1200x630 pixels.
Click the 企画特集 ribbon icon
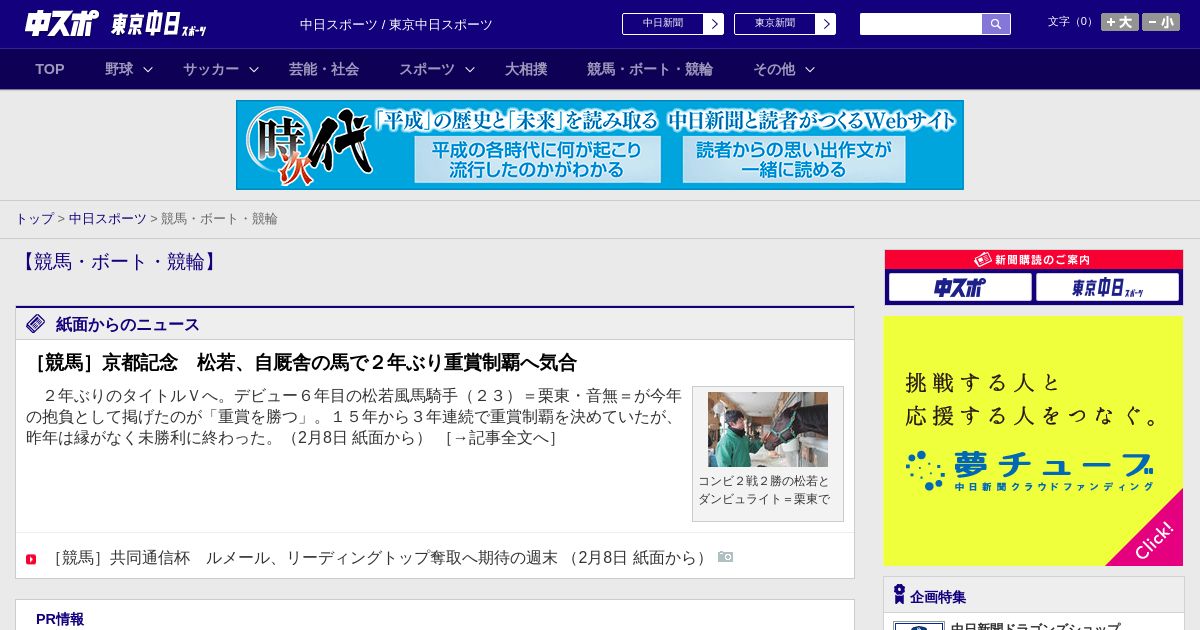pos(899,594)
